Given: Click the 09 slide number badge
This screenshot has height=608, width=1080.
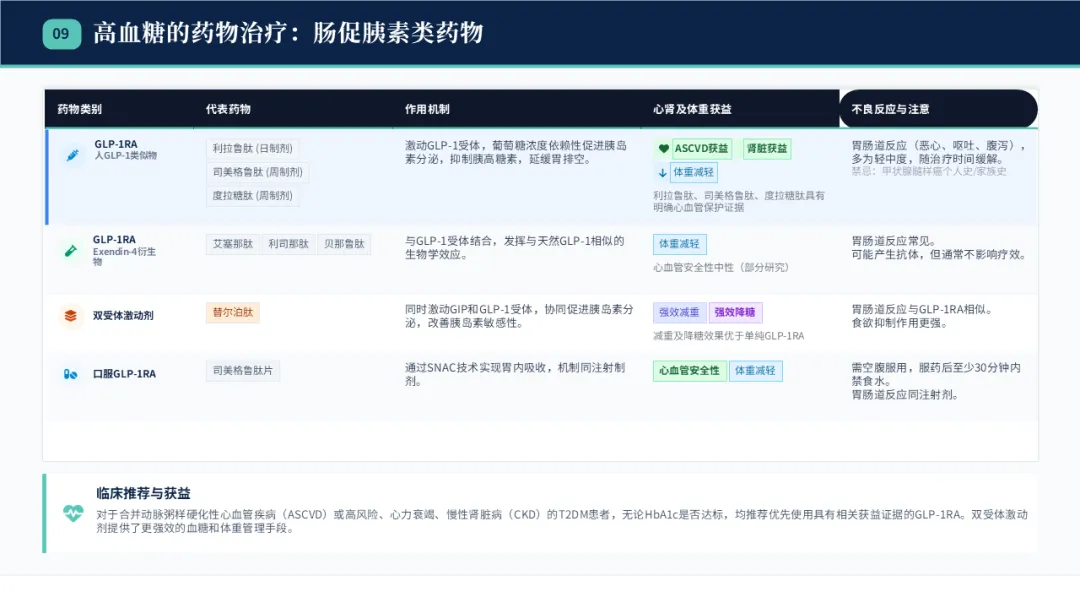Looking at the screenshot, I should coord(61,34).
